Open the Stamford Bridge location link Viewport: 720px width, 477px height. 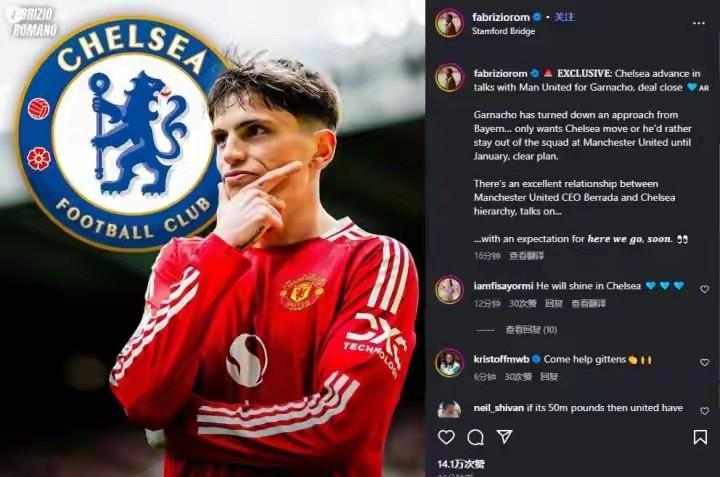(x=503, y=31)
